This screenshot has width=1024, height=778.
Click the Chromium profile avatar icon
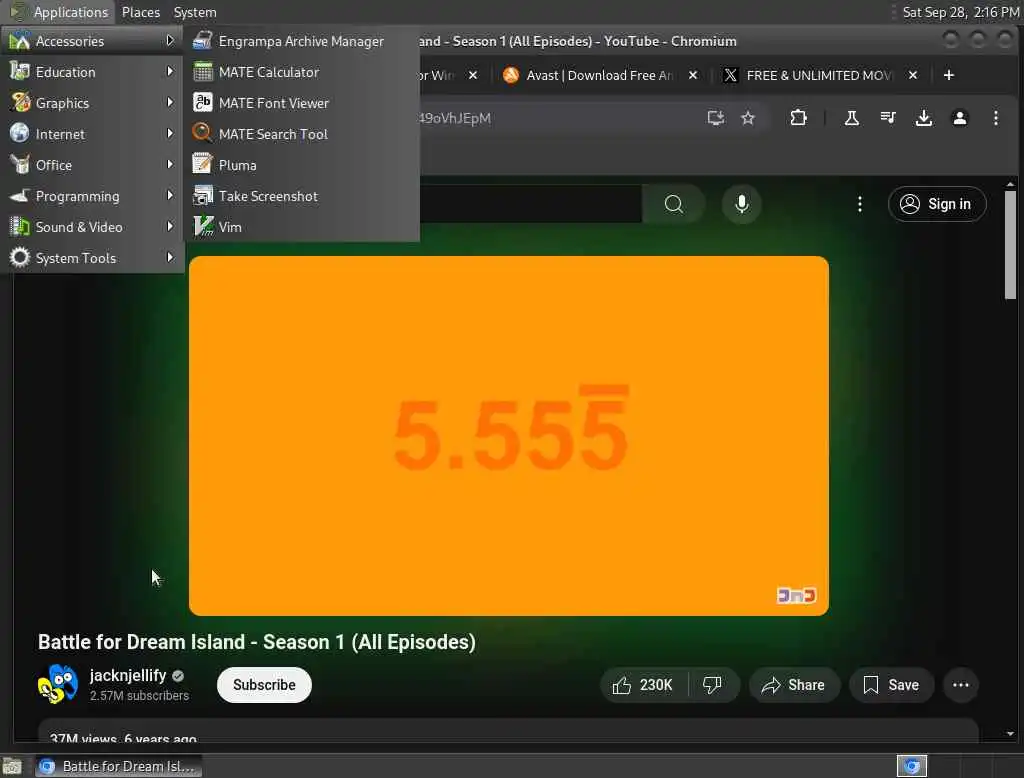[959, 118]
